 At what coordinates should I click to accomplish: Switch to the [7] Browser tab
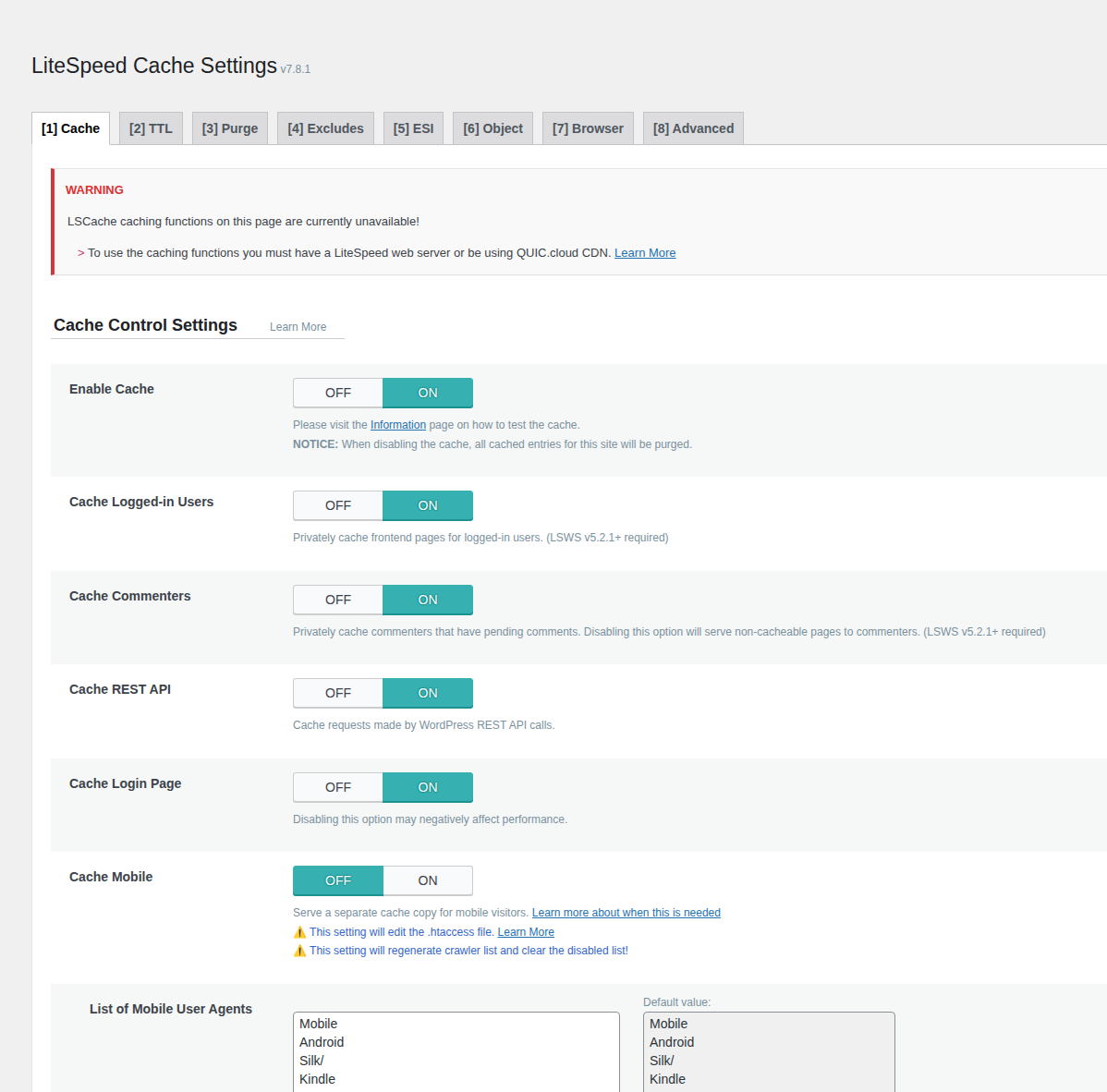point(588,128)
